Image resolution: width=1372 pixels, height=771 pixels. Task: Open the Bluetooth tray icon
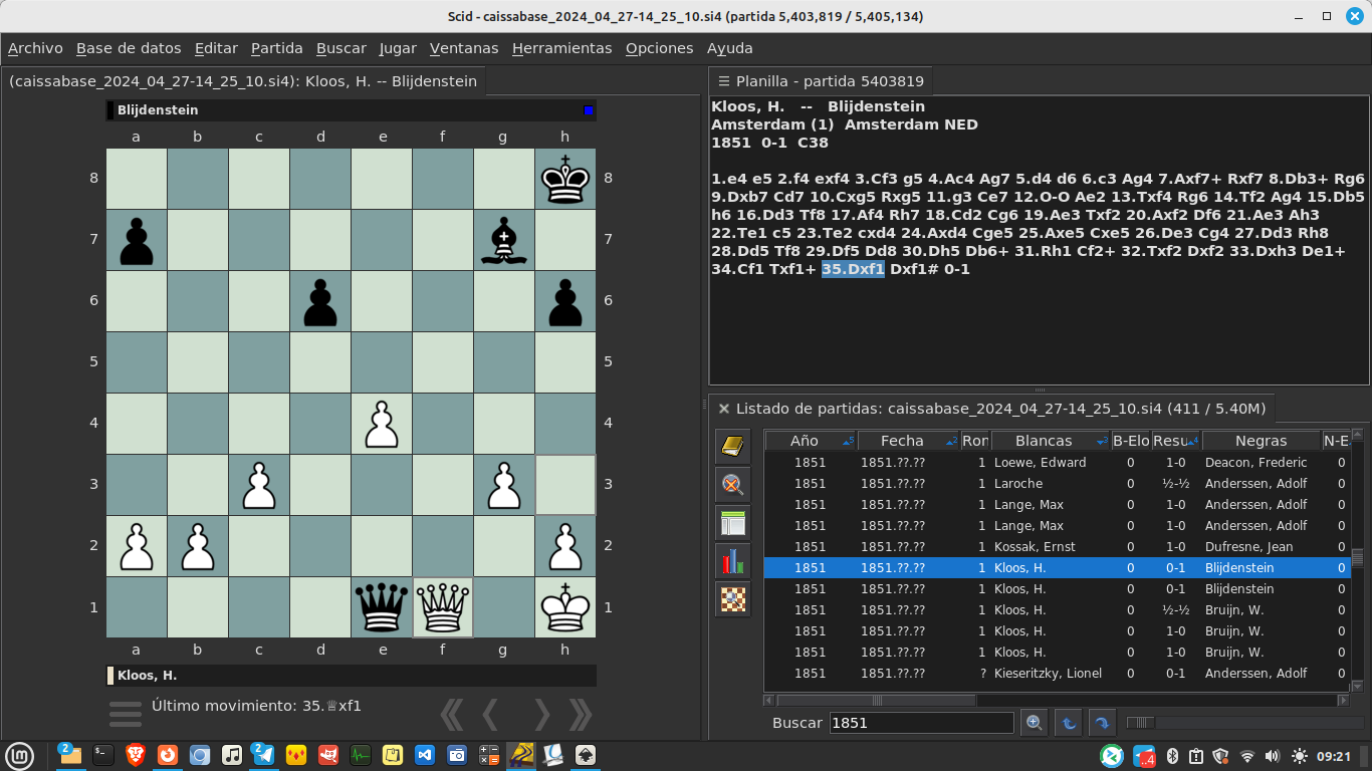1172,756
